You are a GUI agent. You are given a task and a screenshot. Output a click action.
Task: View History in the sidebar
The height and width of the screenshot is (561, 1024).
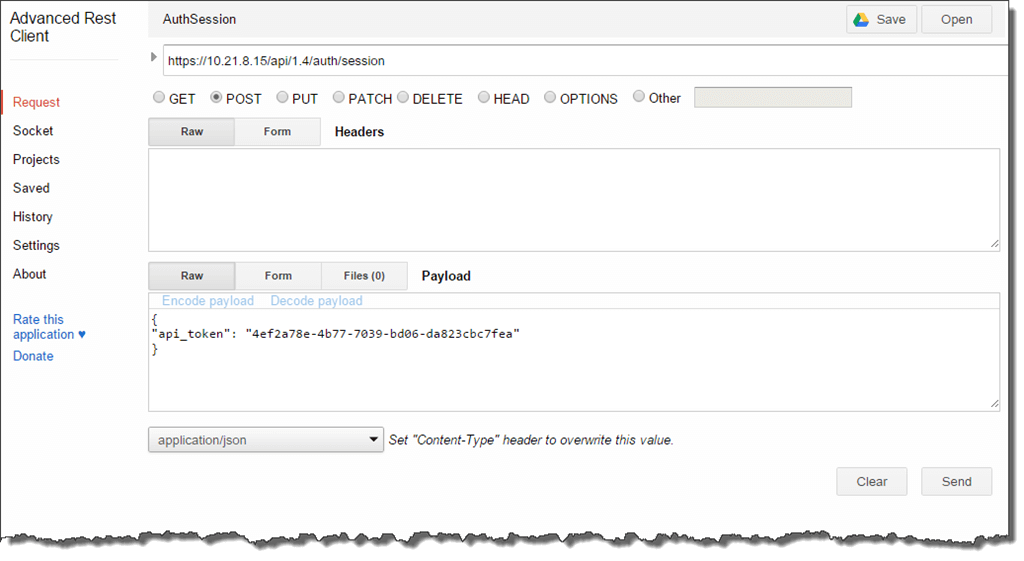[33, 217]
